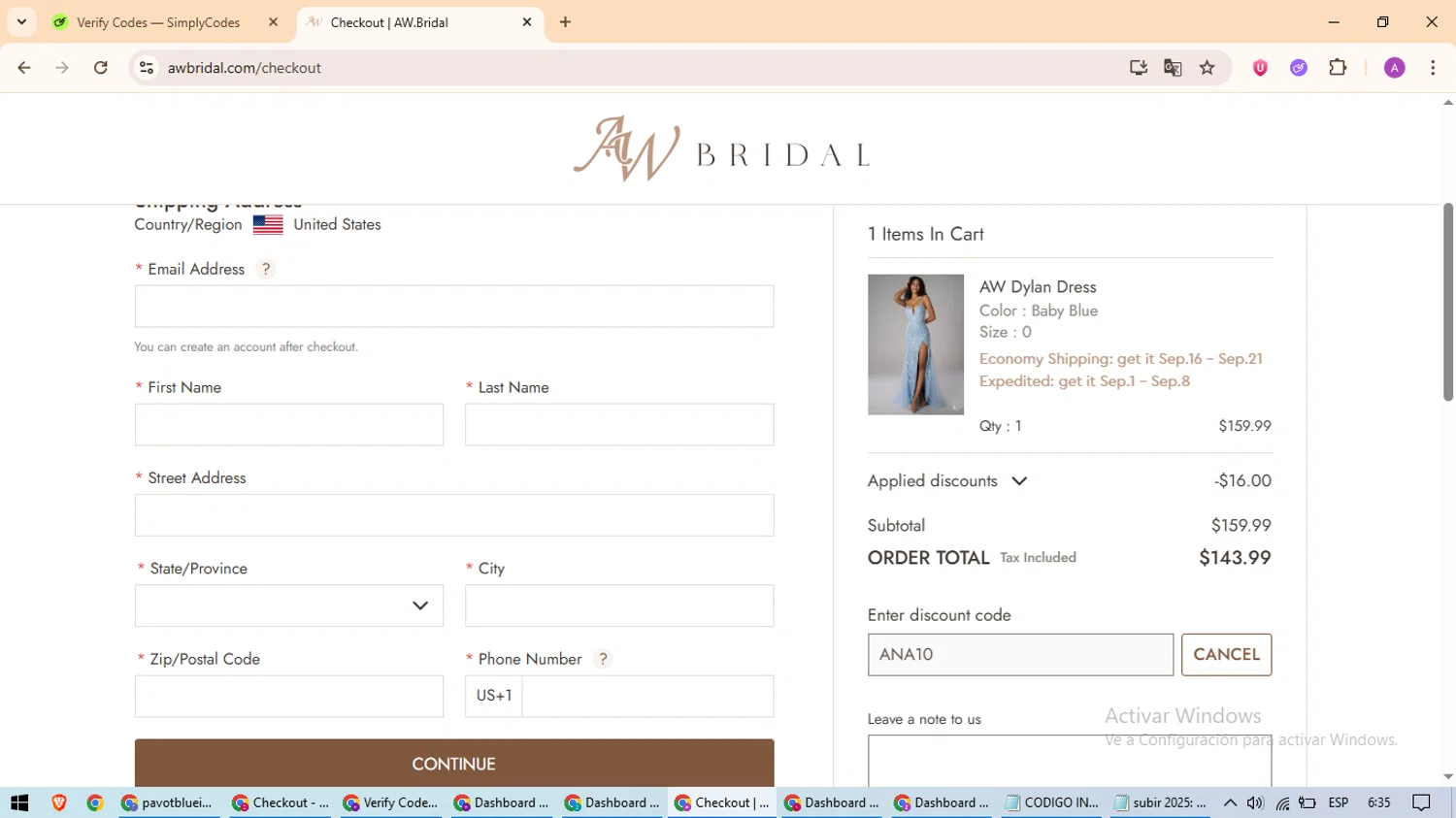Image resolution: width=1456 pixels, height=818 pixels.
Task: Click the AW Dylan Dress thumbnail
Action: pos(915,344)
